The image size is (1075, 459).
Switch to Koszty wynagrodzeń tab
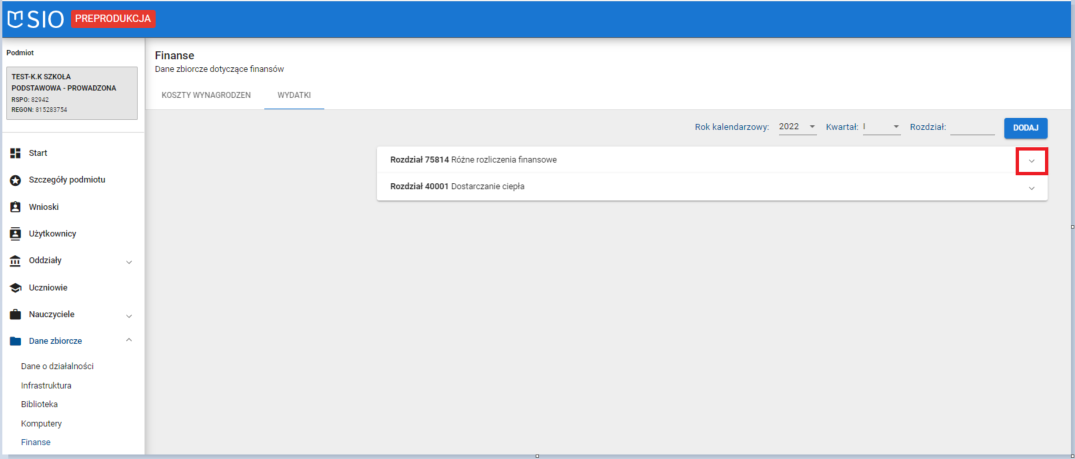(199, 95)
